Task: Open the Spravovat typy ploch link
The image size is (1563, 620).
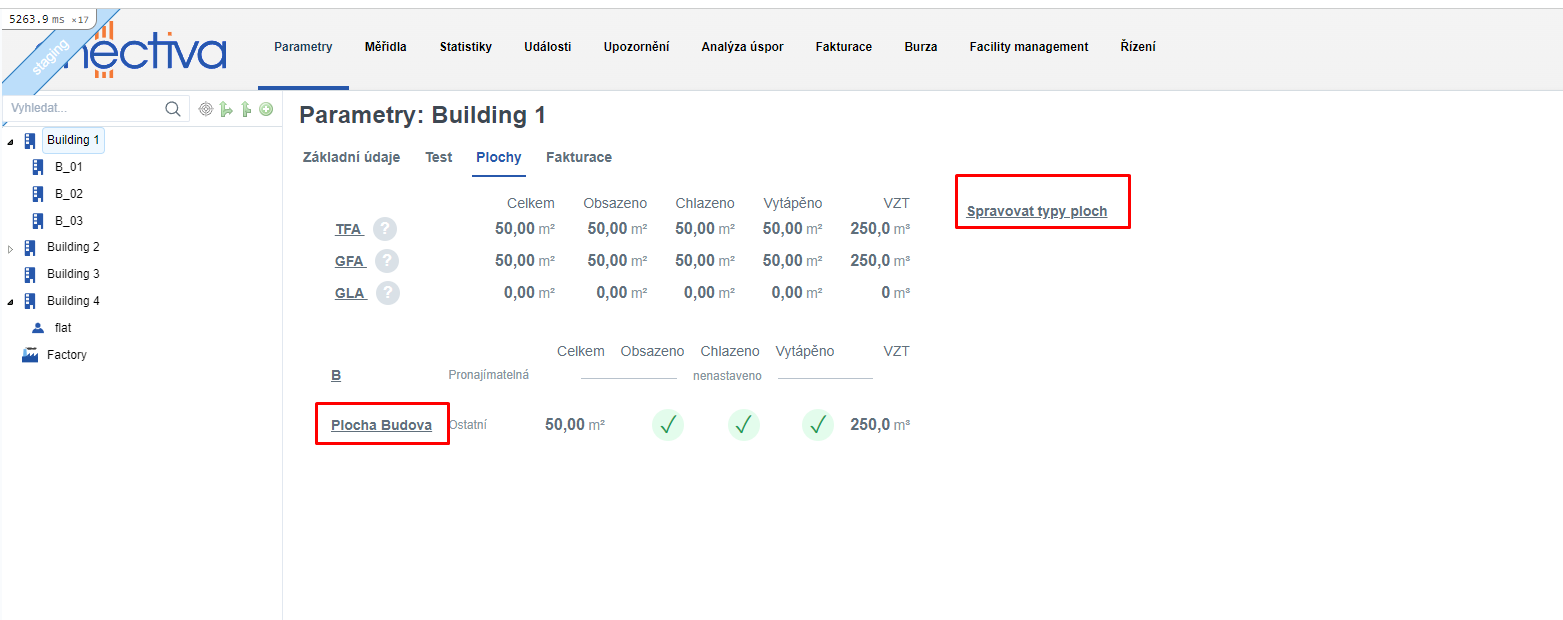Action: click(1036, 212)
